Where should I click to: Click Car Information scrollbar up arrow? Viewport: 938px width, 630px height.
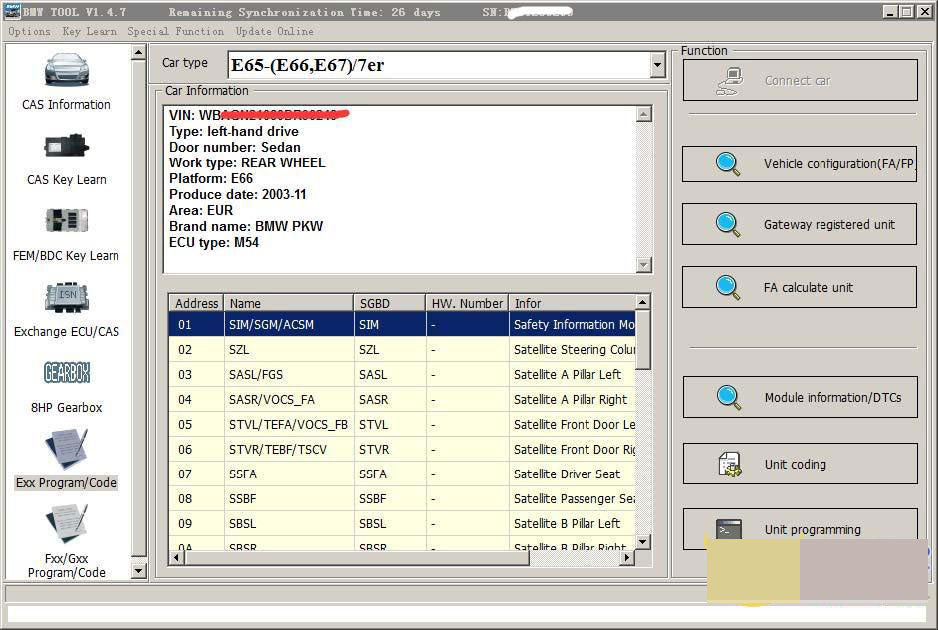(643, 114)
